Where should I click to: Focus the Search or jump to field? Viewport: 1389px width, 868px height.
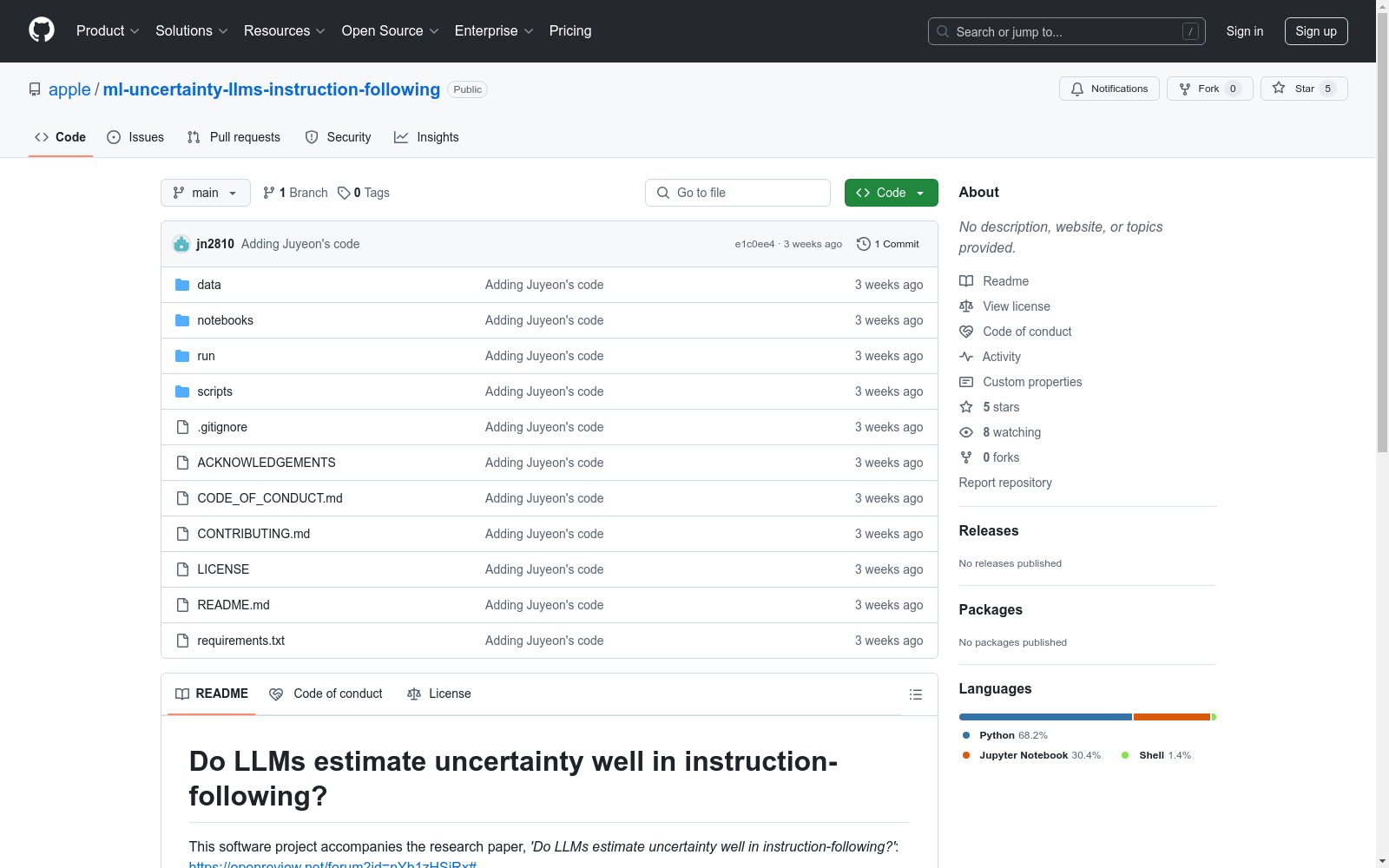click(1067, 31)
